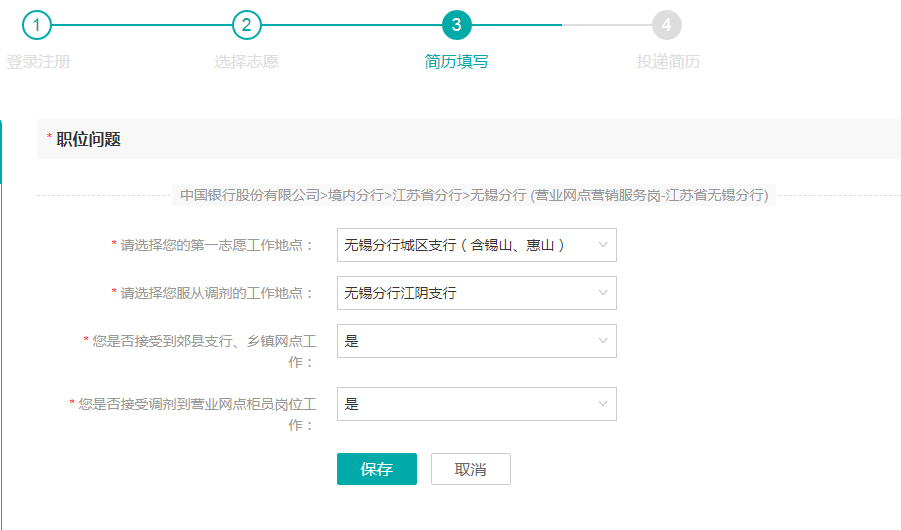Select the 简历填写 step label
This screenshot has height=530, width=901.
456,62
